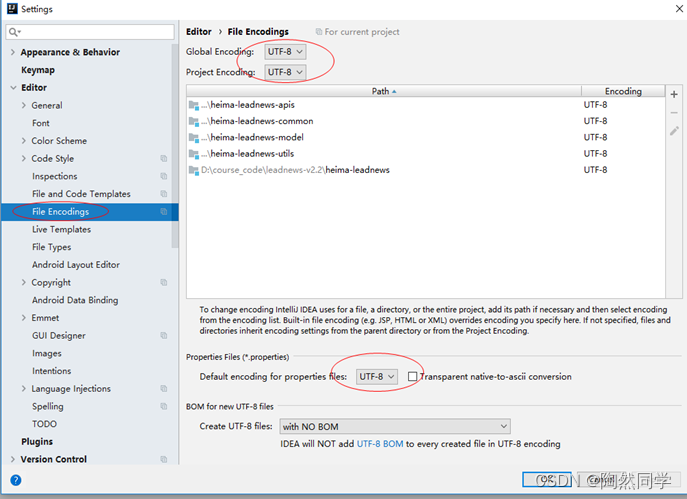687x499 pixels.
Task: Click the edit pencil icon
Action: point(674,131)
